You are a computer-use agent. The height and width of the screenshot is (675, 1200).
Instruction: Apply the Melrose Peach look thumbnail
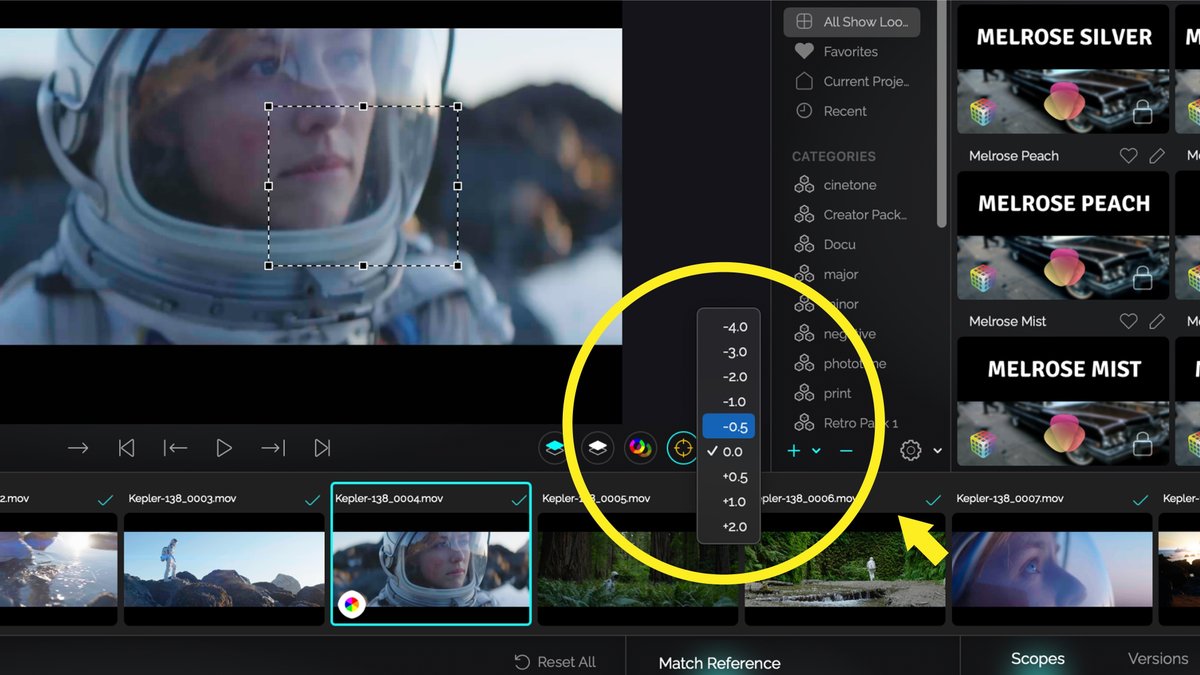coord(1063,235)
